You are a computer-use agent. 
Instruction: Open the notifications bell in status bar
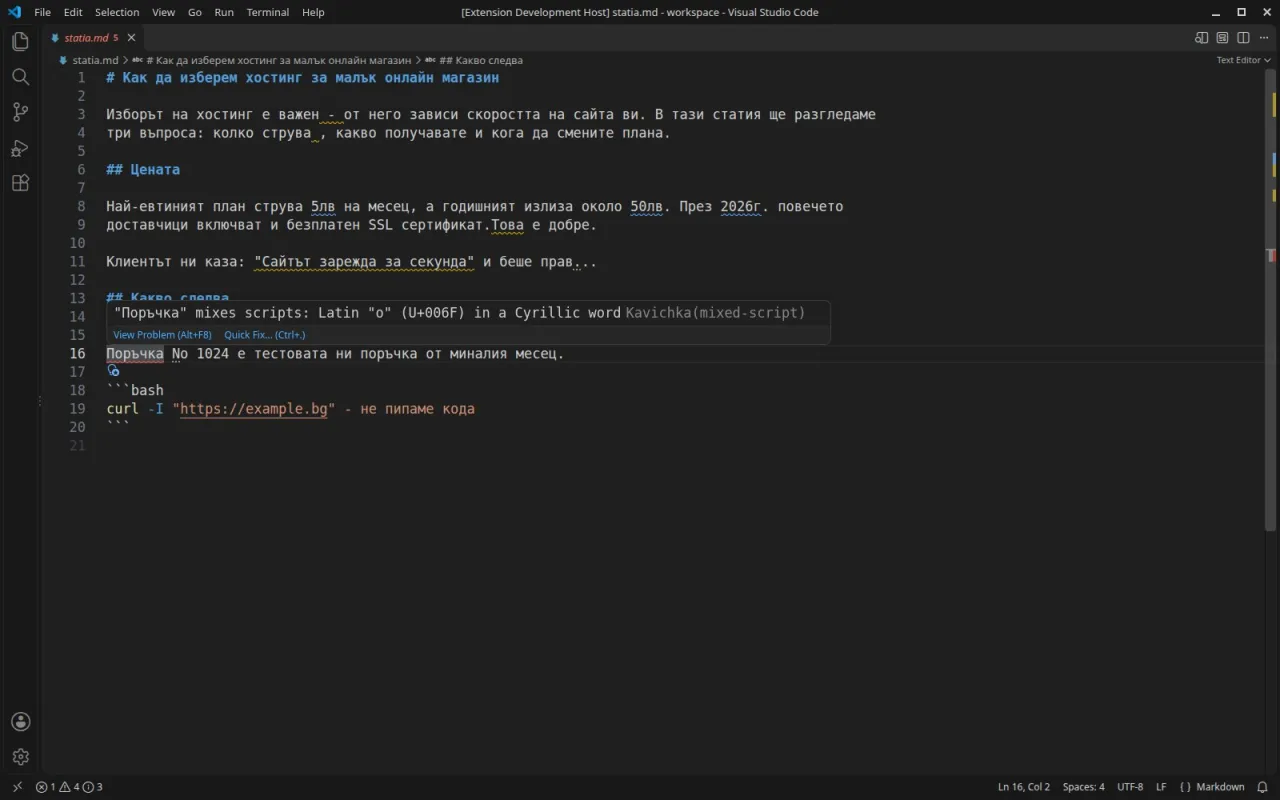click(x=1262, y=787)
